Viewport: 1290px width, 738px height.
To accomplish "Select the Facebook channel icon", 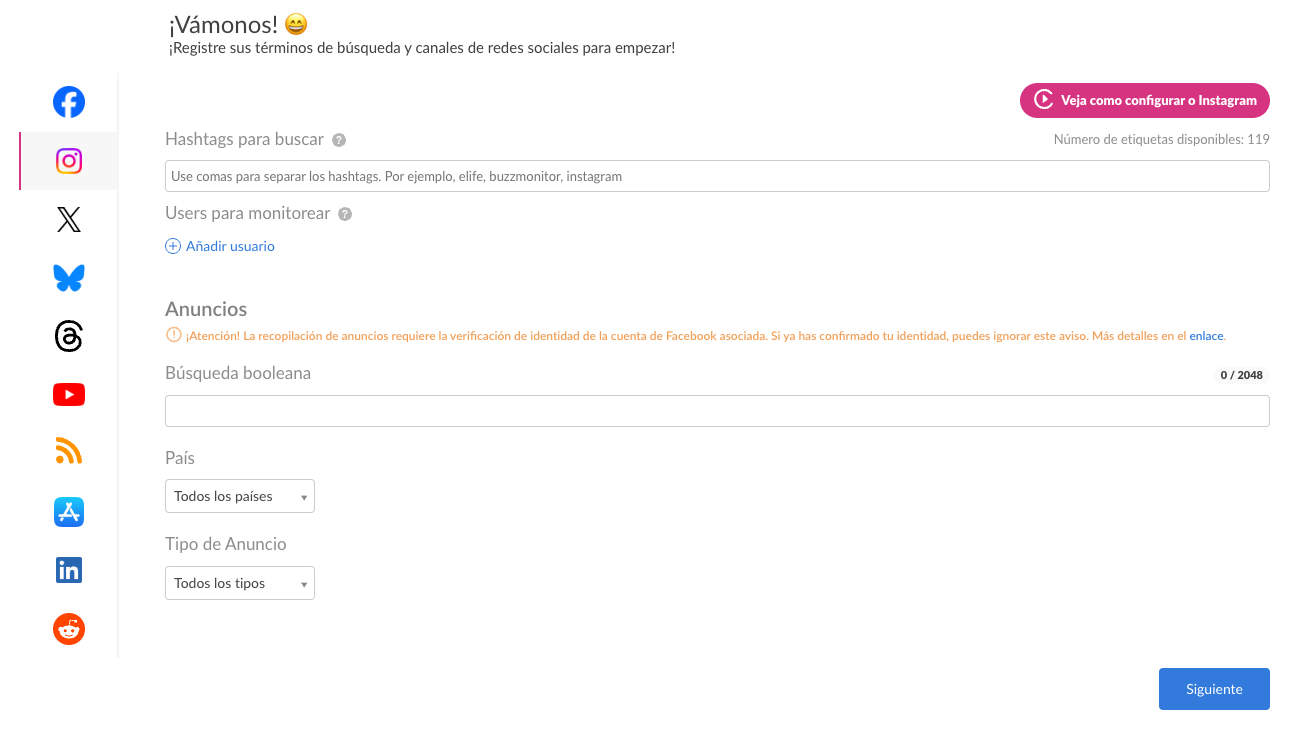I will coord(69,102).
